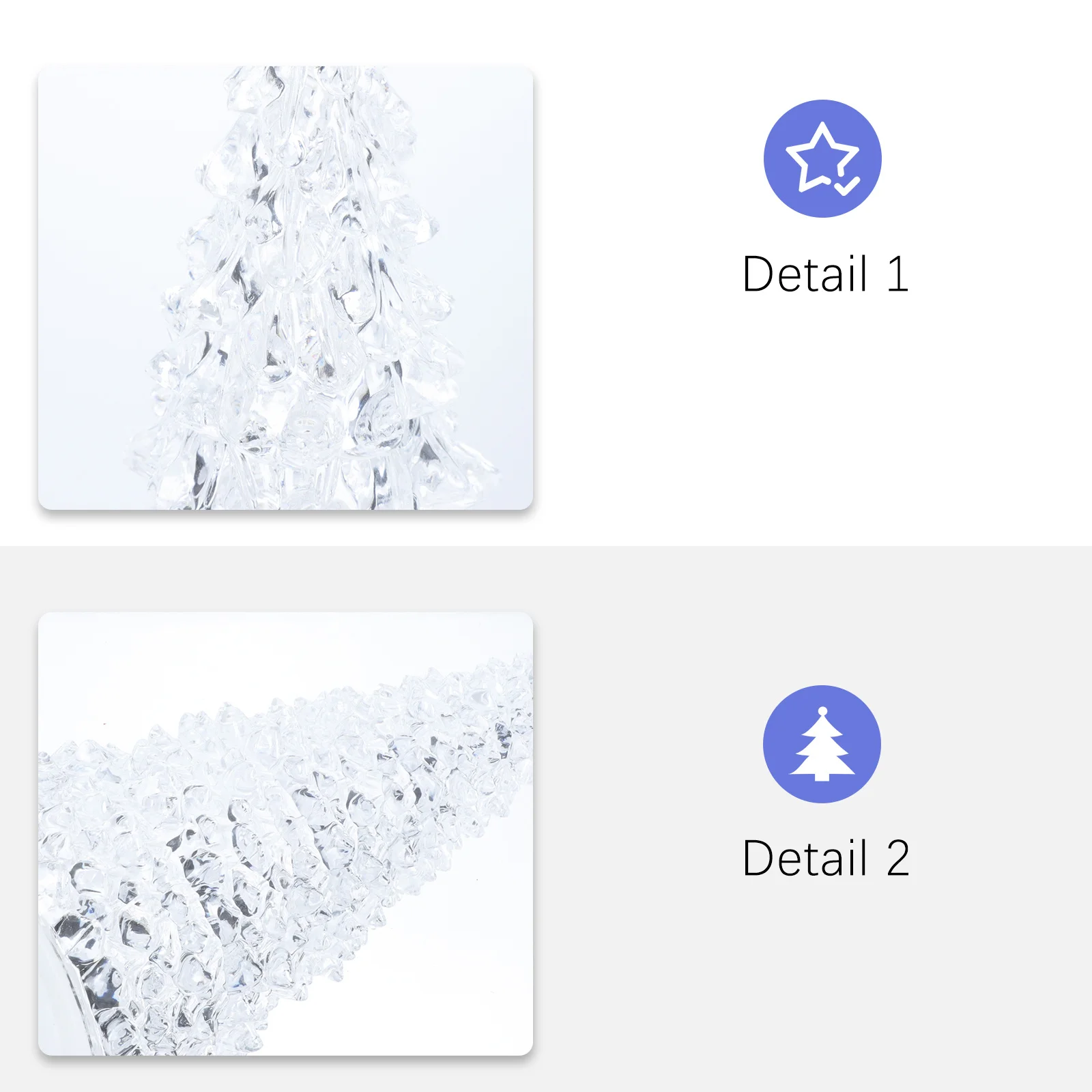Click the "Detail 1" label

(x=825, y=274)
